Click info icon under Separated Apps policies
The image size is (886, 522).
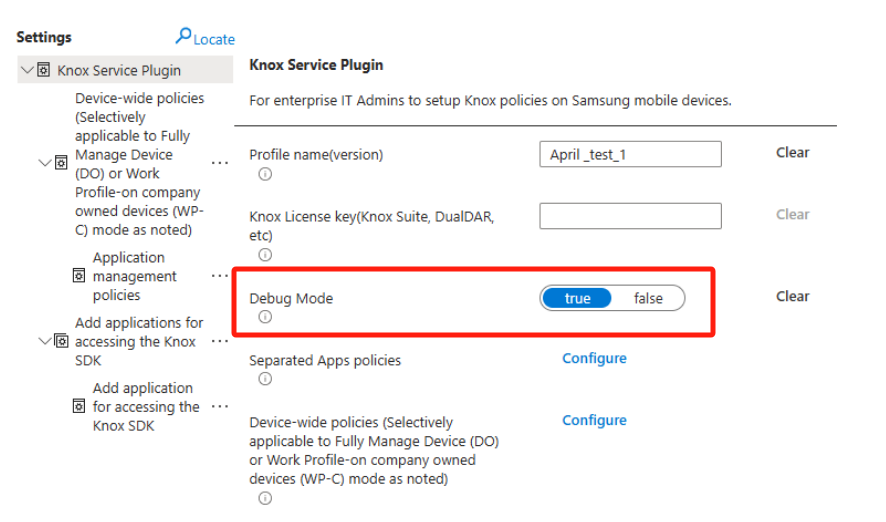[265, 379]
